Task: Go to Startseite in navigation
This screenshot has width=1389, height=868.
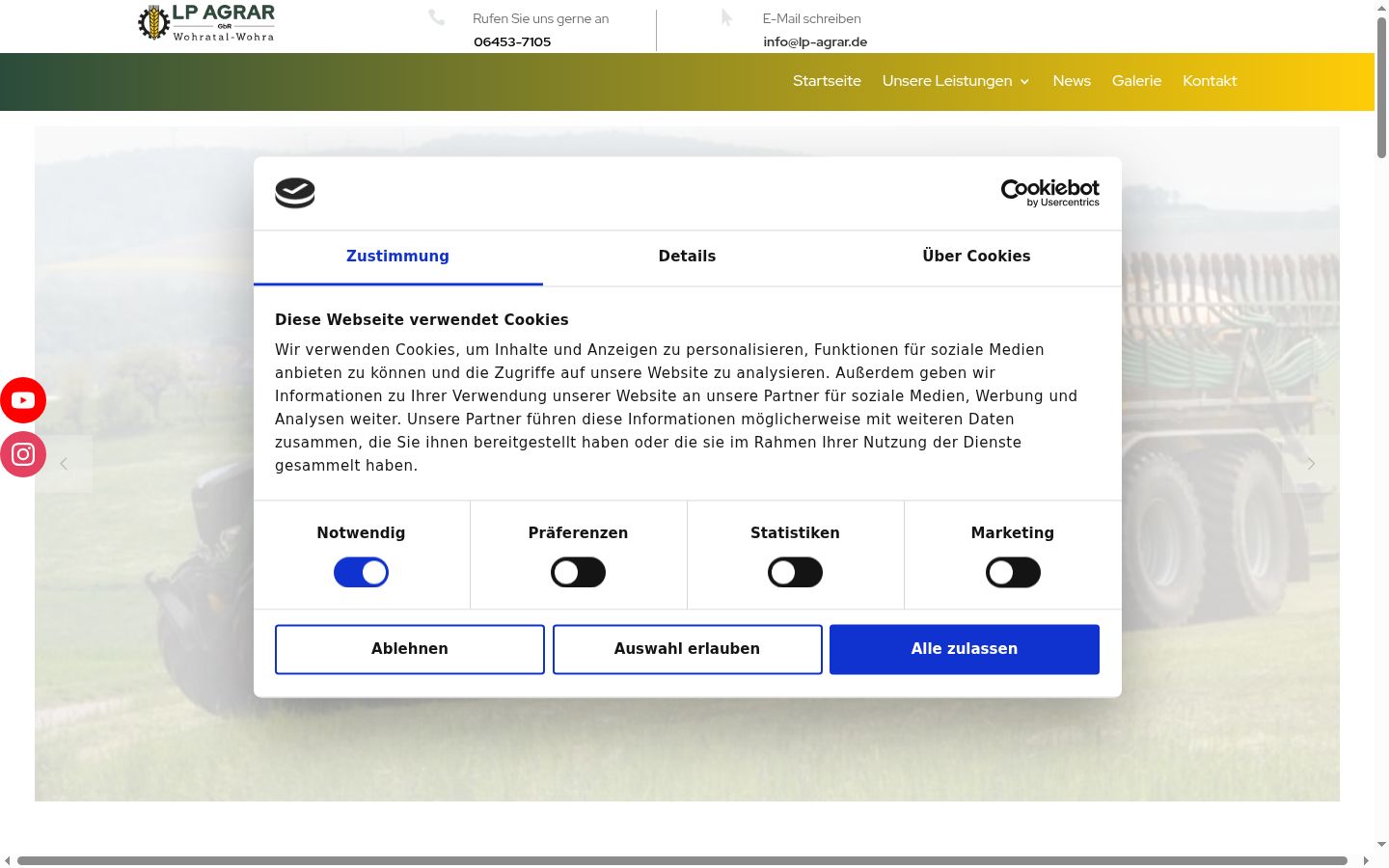Action: click(x=827, y=81)
